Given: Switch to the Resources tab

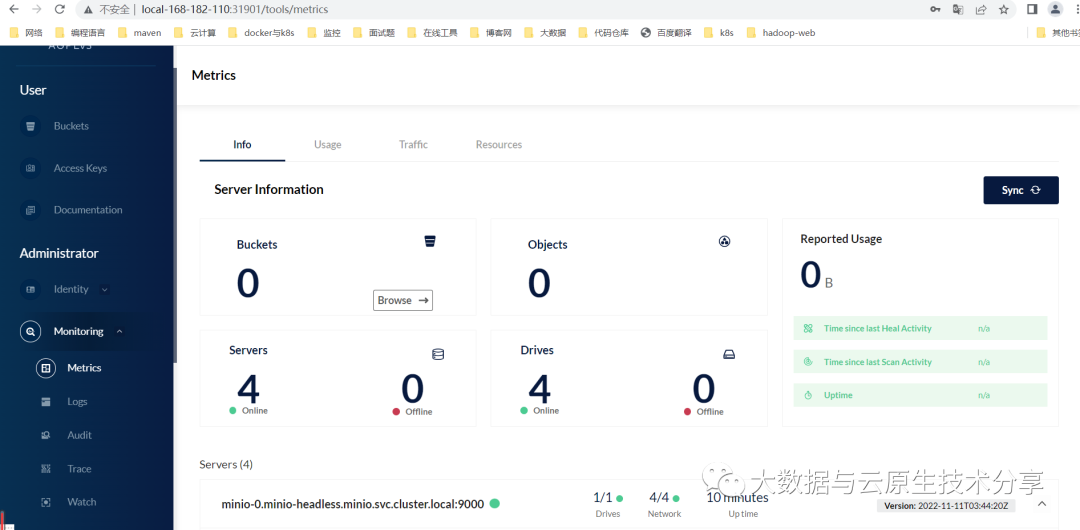Looking at the screenshot, I should click(x=499, y=145).
